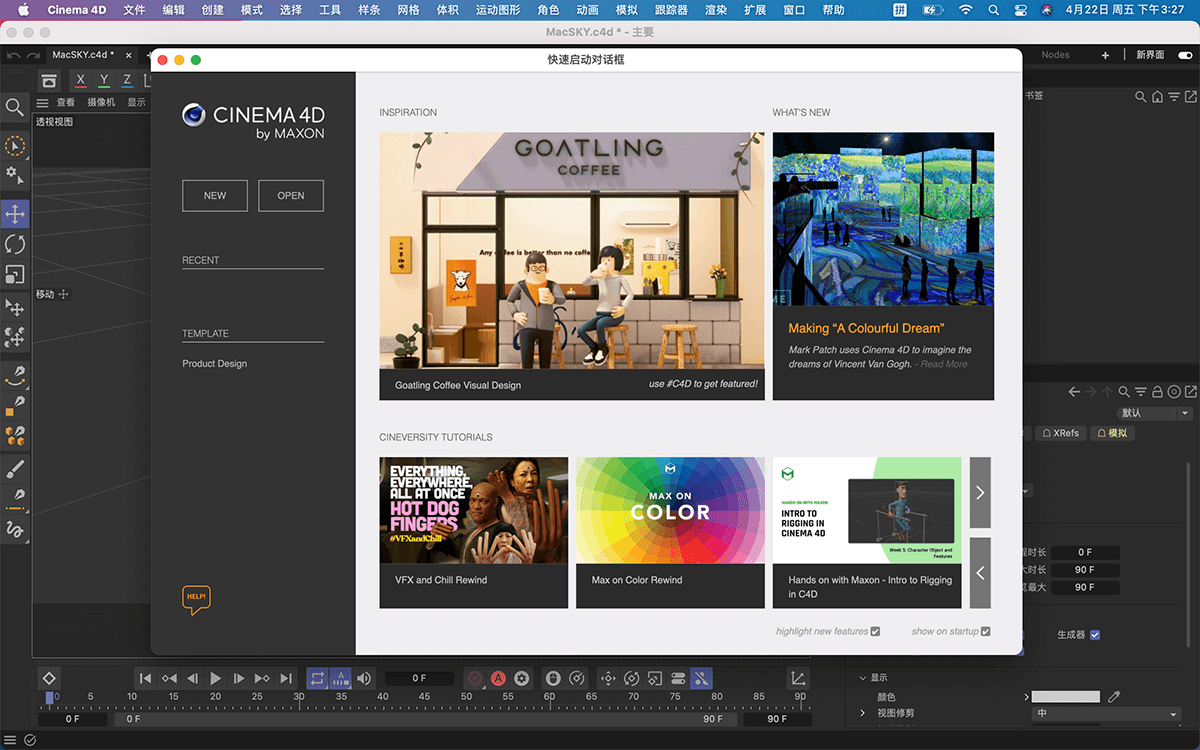Click the search magnifier in left toolbar
The height and width of the screenshot is (750, 1200).
click(15, 107)
